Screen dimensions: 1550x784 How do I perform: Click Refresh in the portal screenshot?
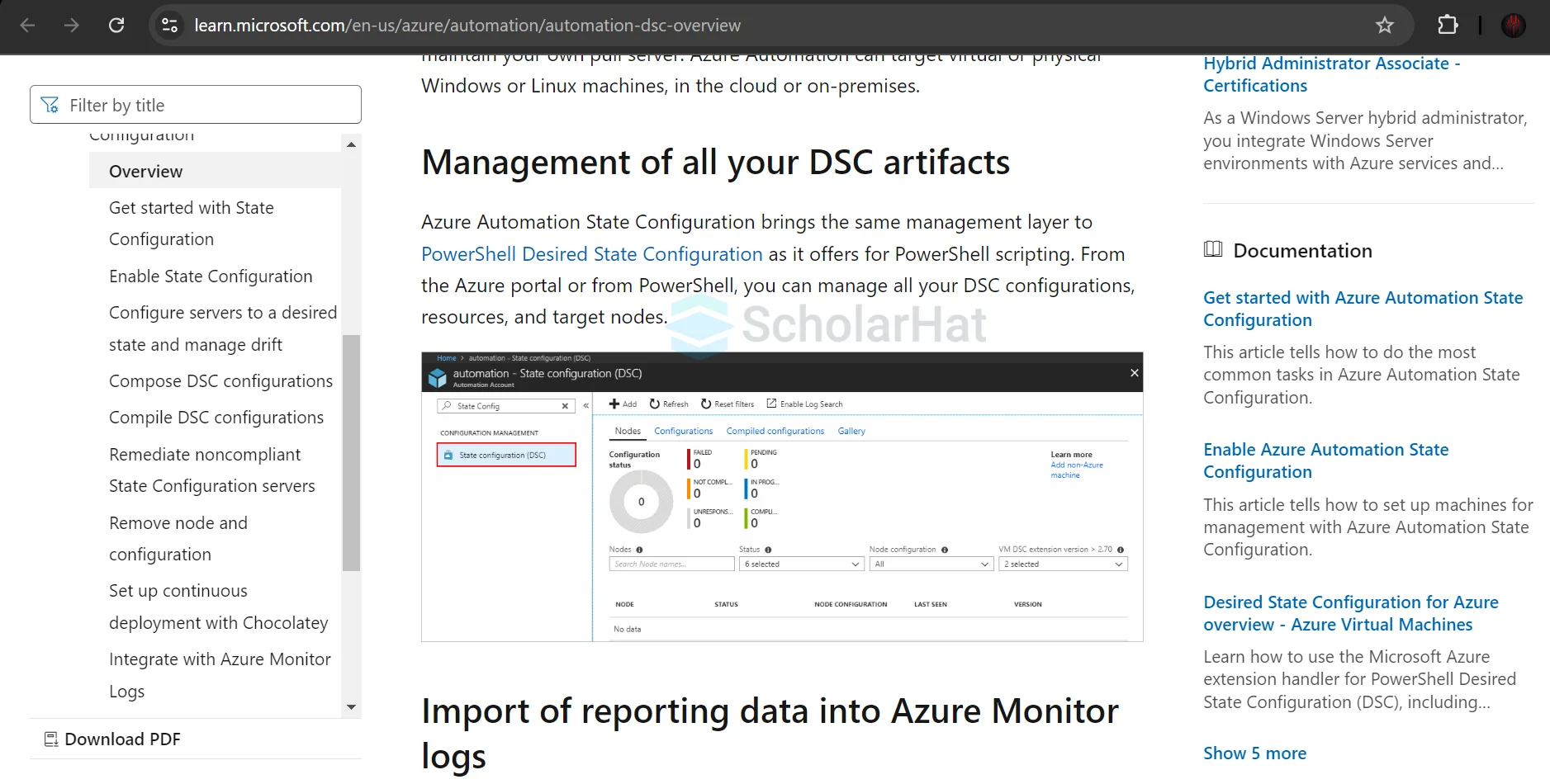point(669,404)
